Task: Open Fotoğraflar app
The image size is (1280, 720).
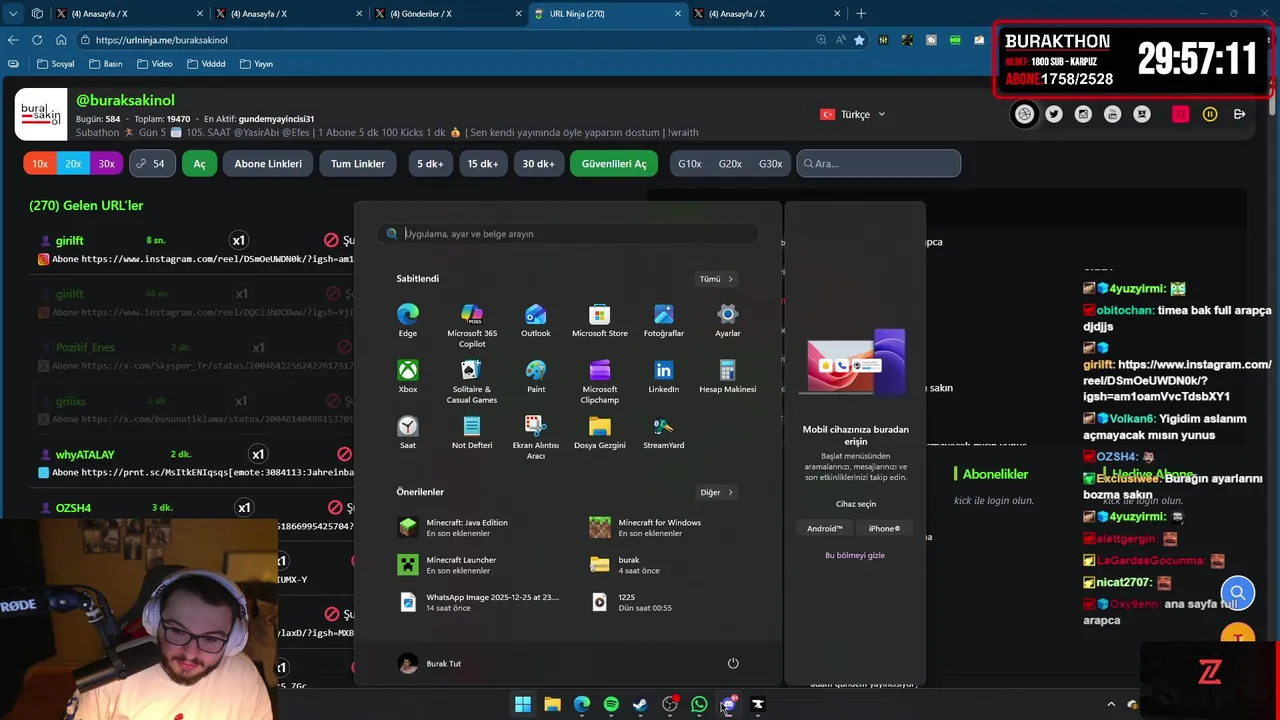Action: (663, 321)
